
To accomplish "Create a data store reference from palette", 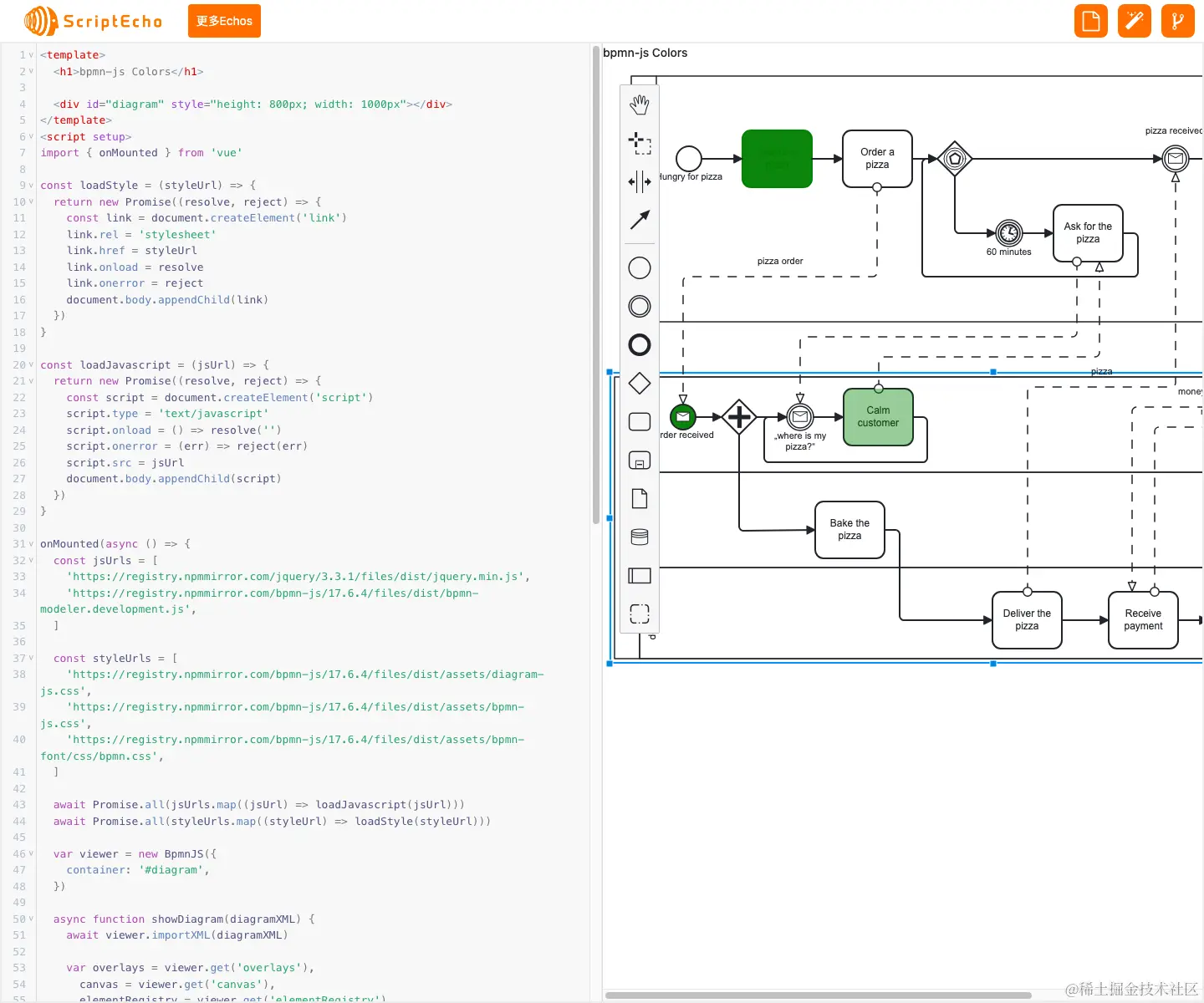I will (640, 537).
